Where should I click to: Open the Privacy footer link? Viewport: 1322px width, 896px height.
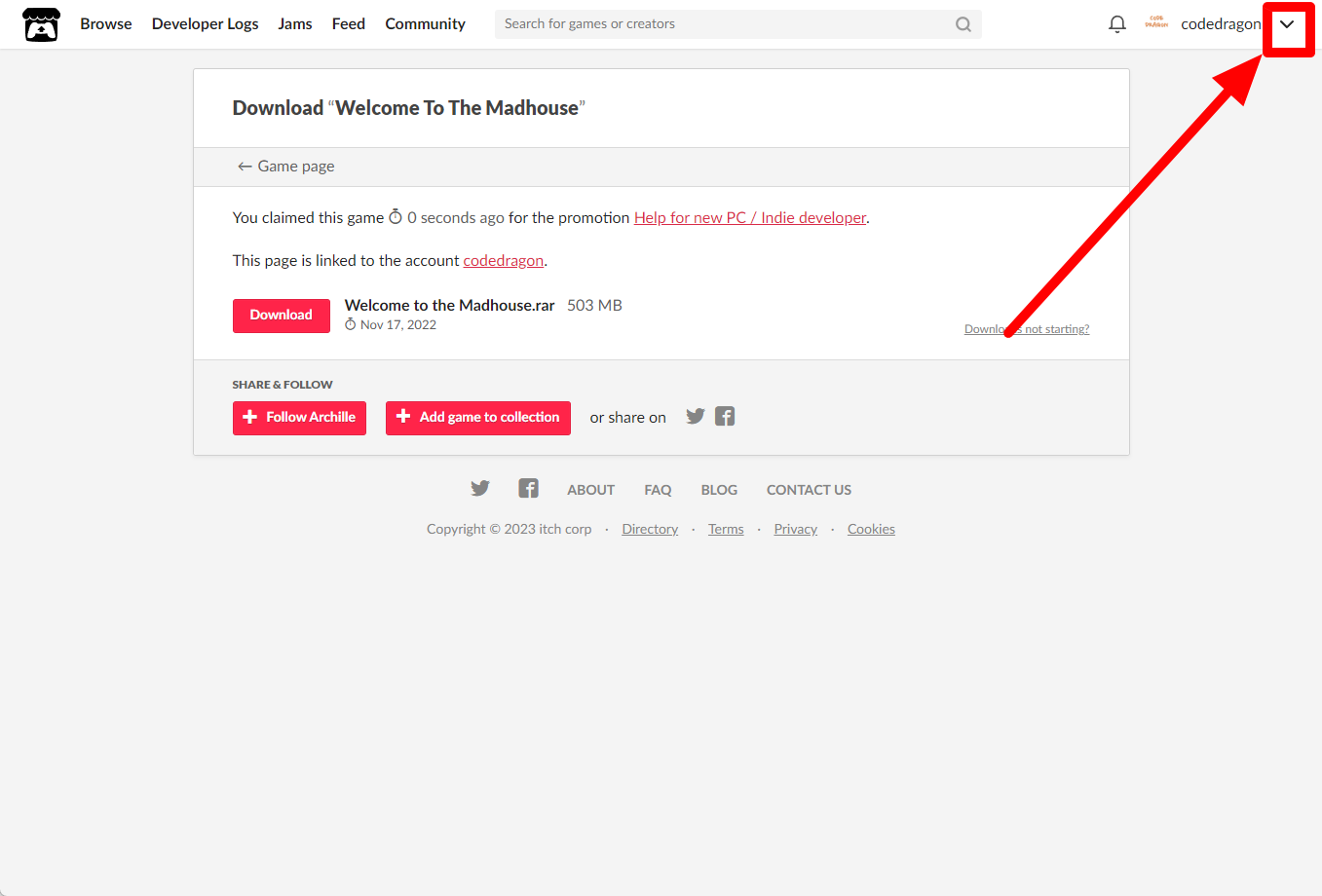[x=796, y=530]
